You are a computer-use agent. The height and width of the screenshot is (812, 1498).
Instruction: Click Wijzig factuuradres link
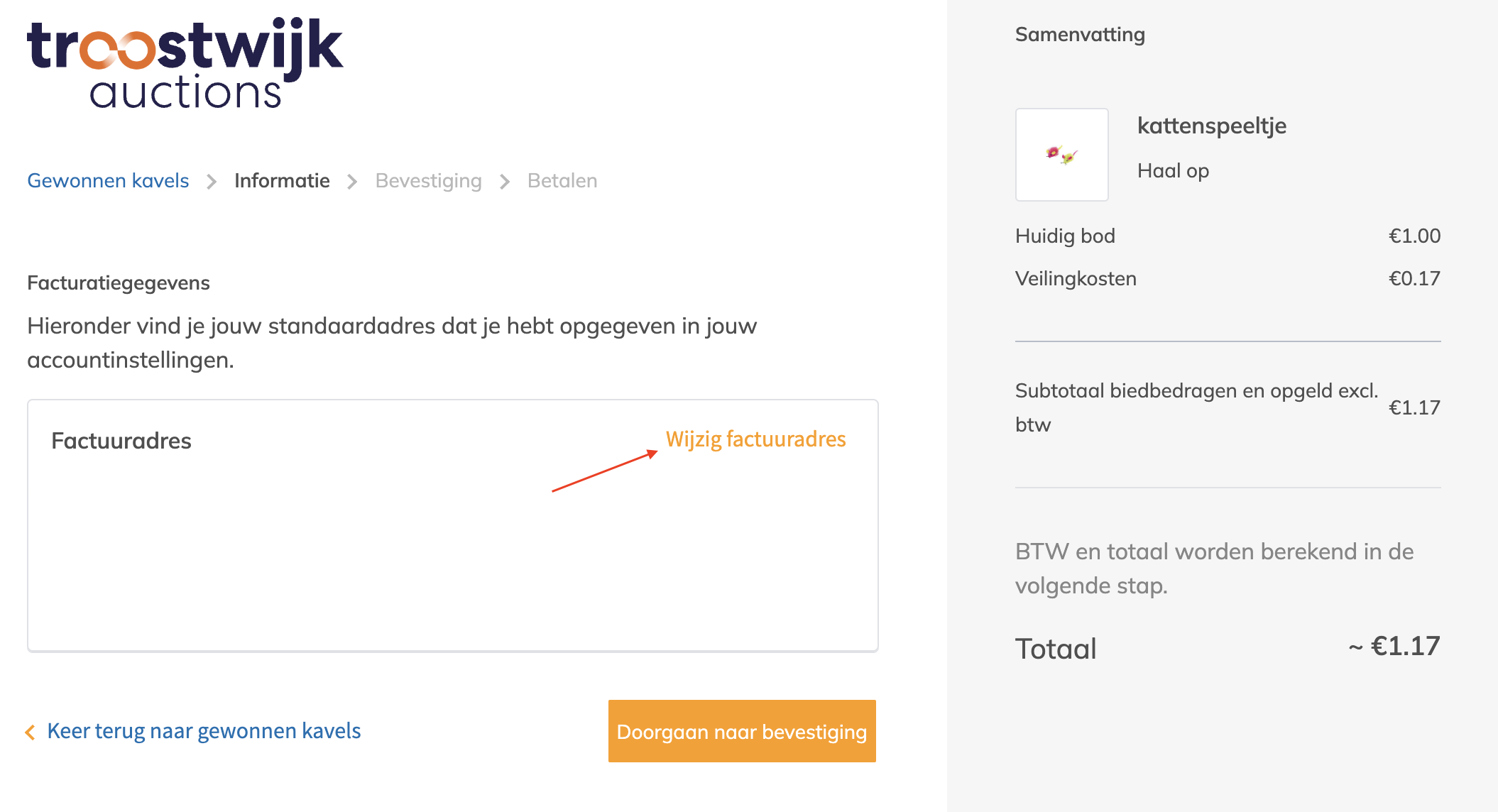pos(755,439)
